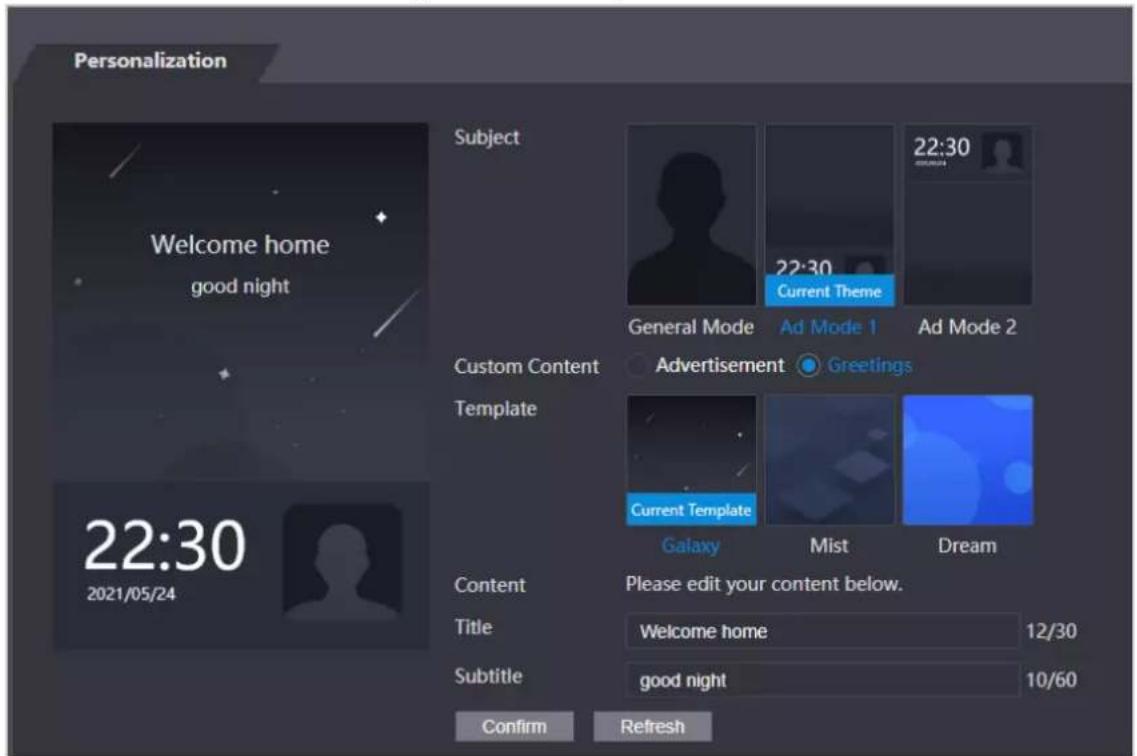Select the General Mode subject thumbnail
Image resolution: width=1137 pixels, height=756 pixels.
(691, 215)
